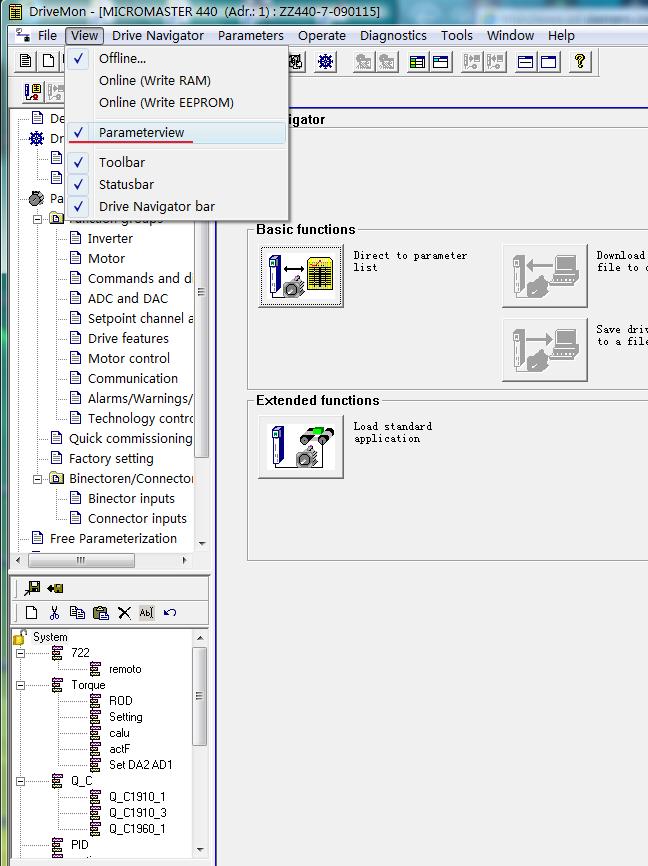
Task: Collapse the Torque tree node
Action: [20, 685]
